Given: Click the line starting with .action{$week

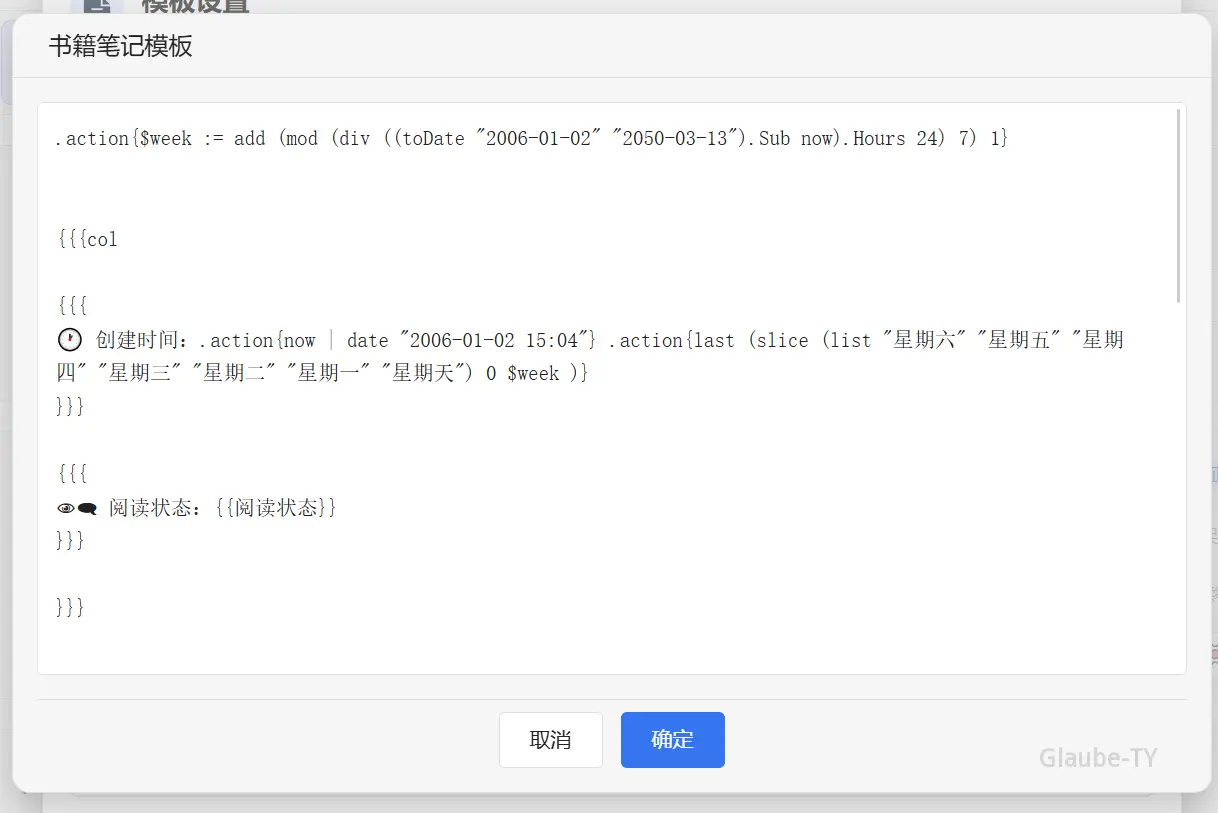Looking at the screenshot, I should click(x=532, y=139).
